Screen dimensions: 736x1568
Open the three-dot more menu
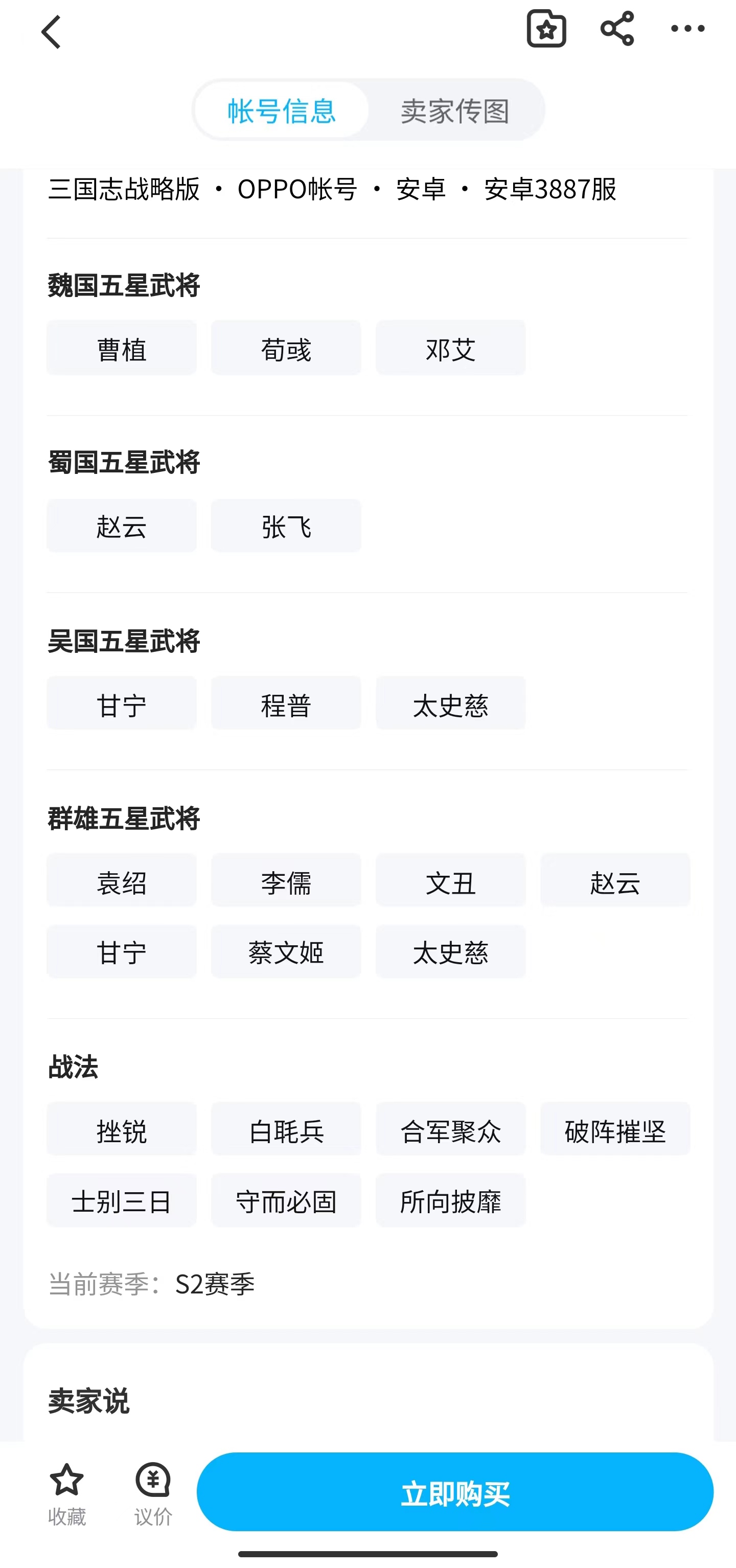coord(687,29)
